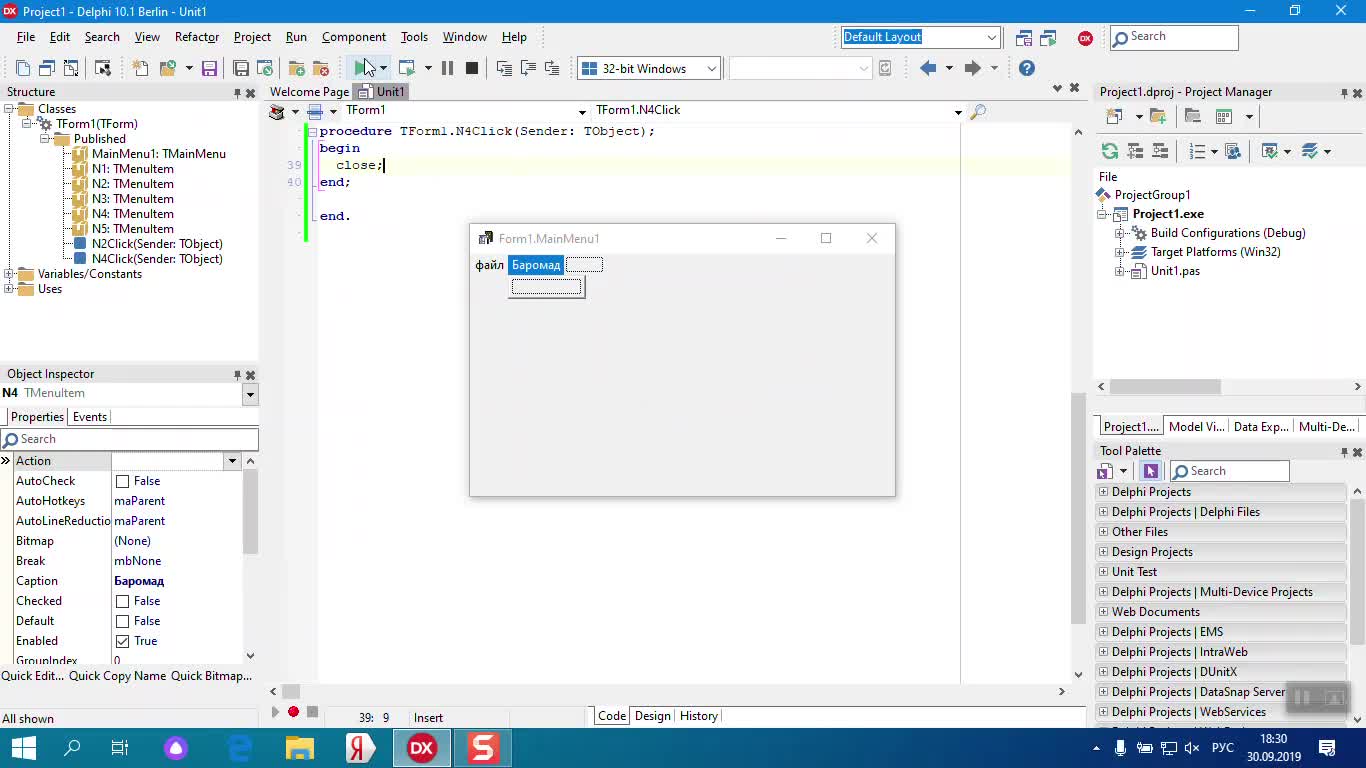Uncheck the Enabled property checkbox
This screenshot has width=1366, height=768.
tap(122, 641)
